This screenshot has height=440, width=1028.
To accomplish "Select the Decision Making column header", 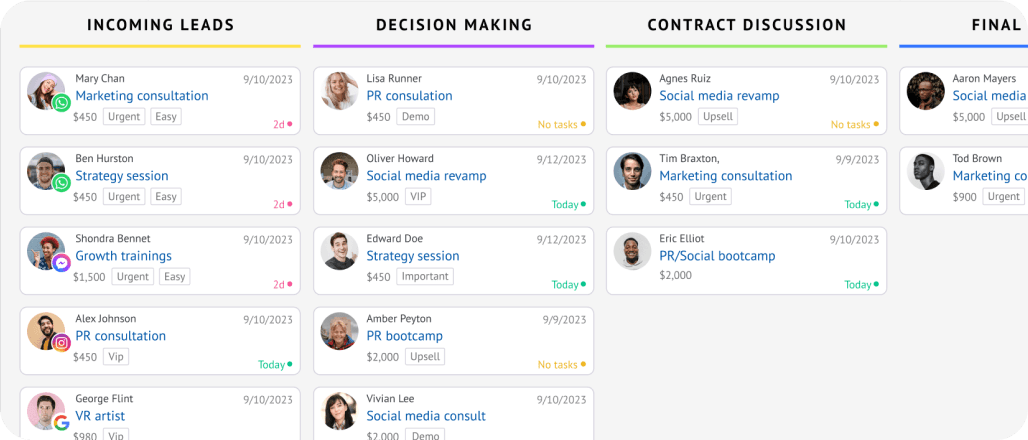I will click(453, 25).
